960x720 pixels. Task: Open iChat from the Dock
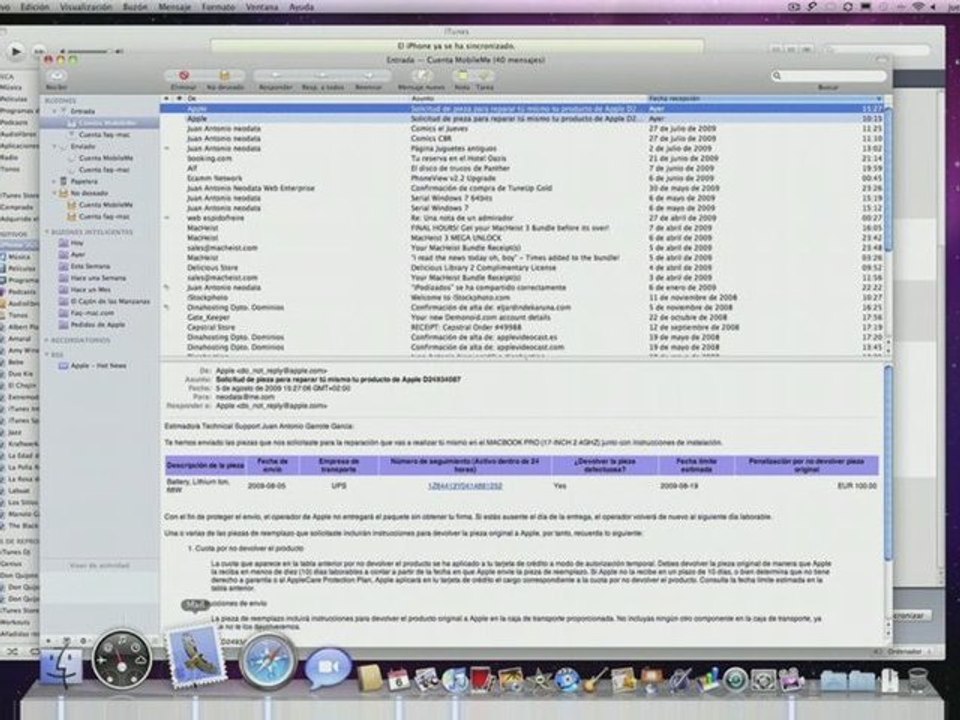point(328,669)
